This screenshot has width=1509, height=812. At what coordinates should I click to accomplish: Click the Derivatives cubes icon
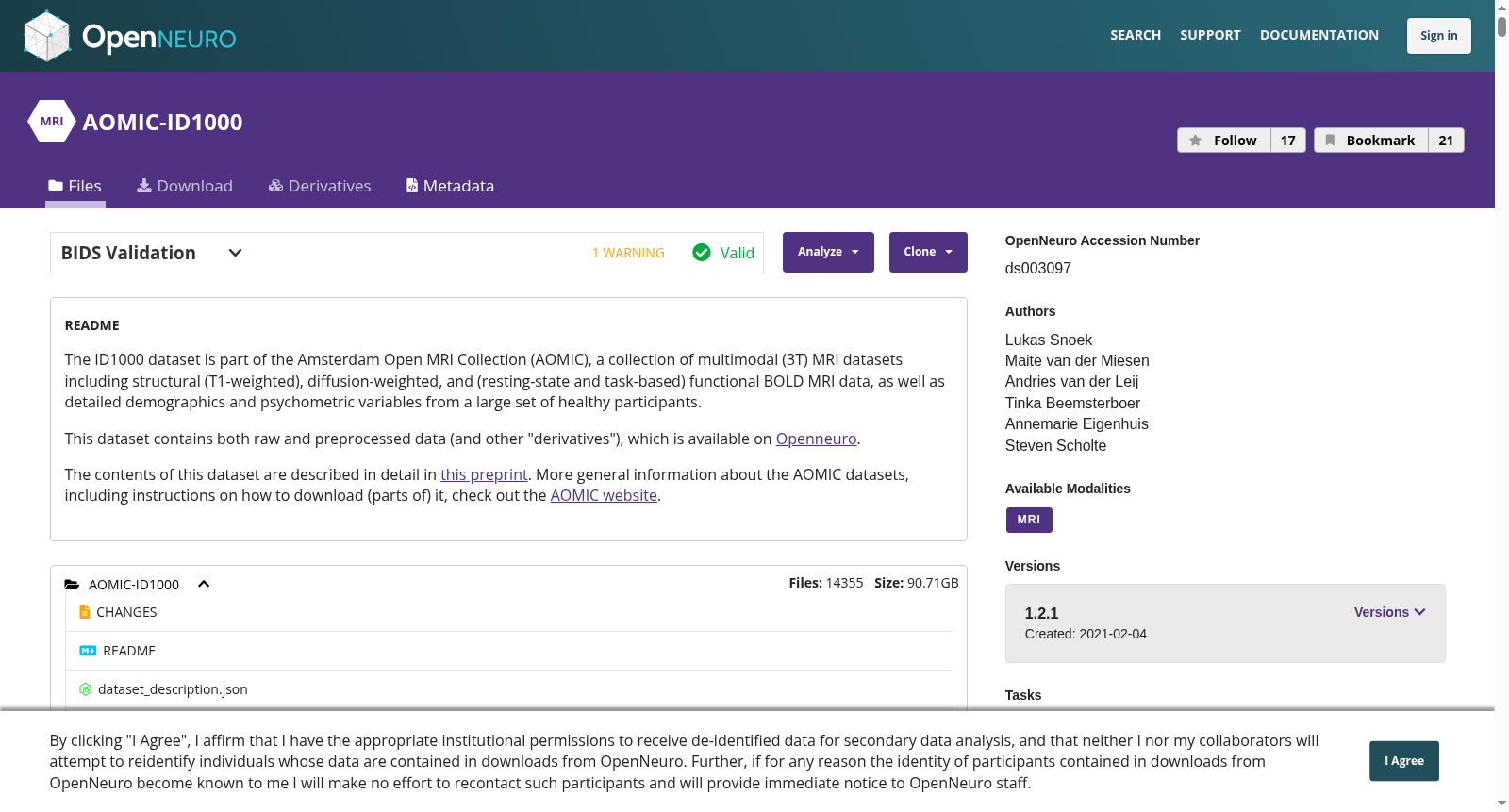click(275, 186)
